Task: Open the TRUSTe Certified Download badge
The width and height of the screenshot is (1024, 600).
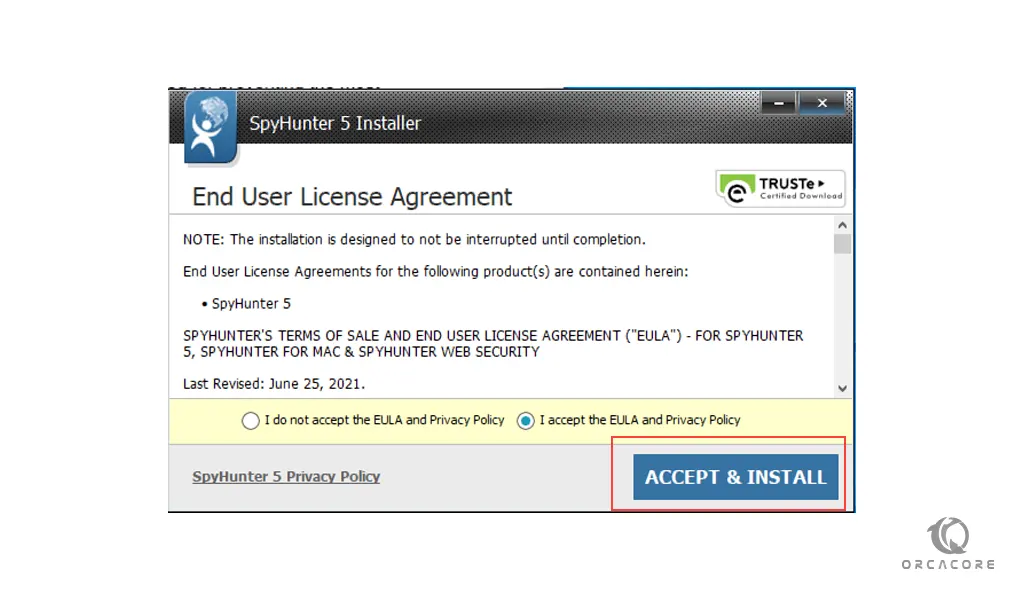Action: [x=780, y=189]
